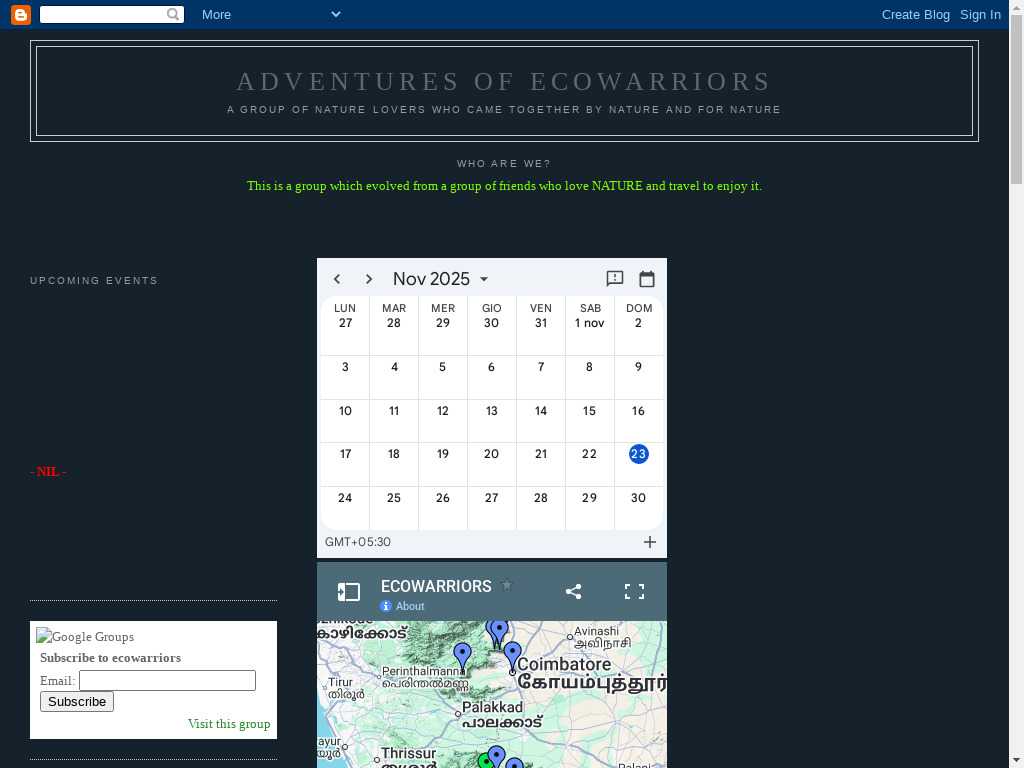1024x768 pixels.
Task: Go to previous month in calendar
Action: click(x=337, y=279)
